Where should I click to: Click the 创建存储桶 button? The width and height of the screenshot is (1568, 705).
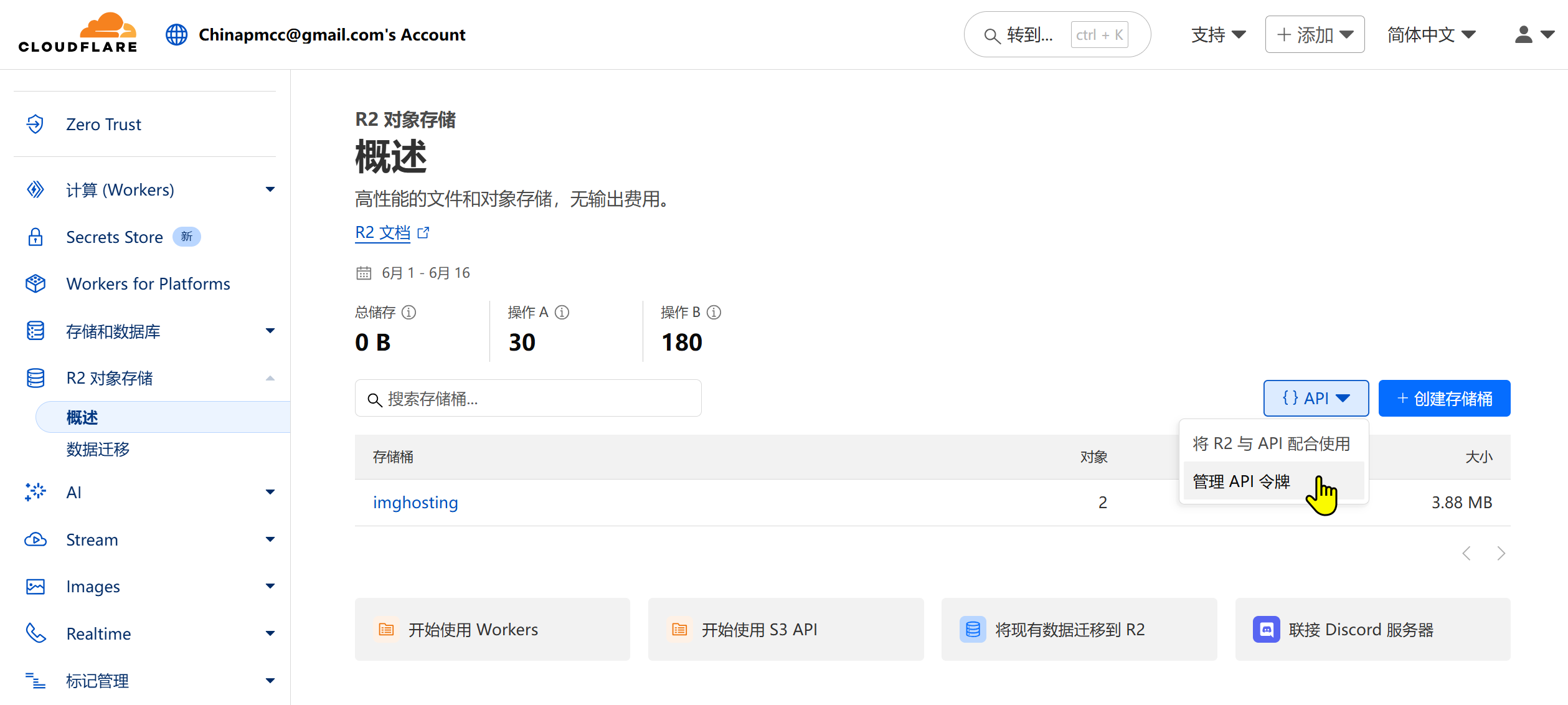(x=1444, y=398)
